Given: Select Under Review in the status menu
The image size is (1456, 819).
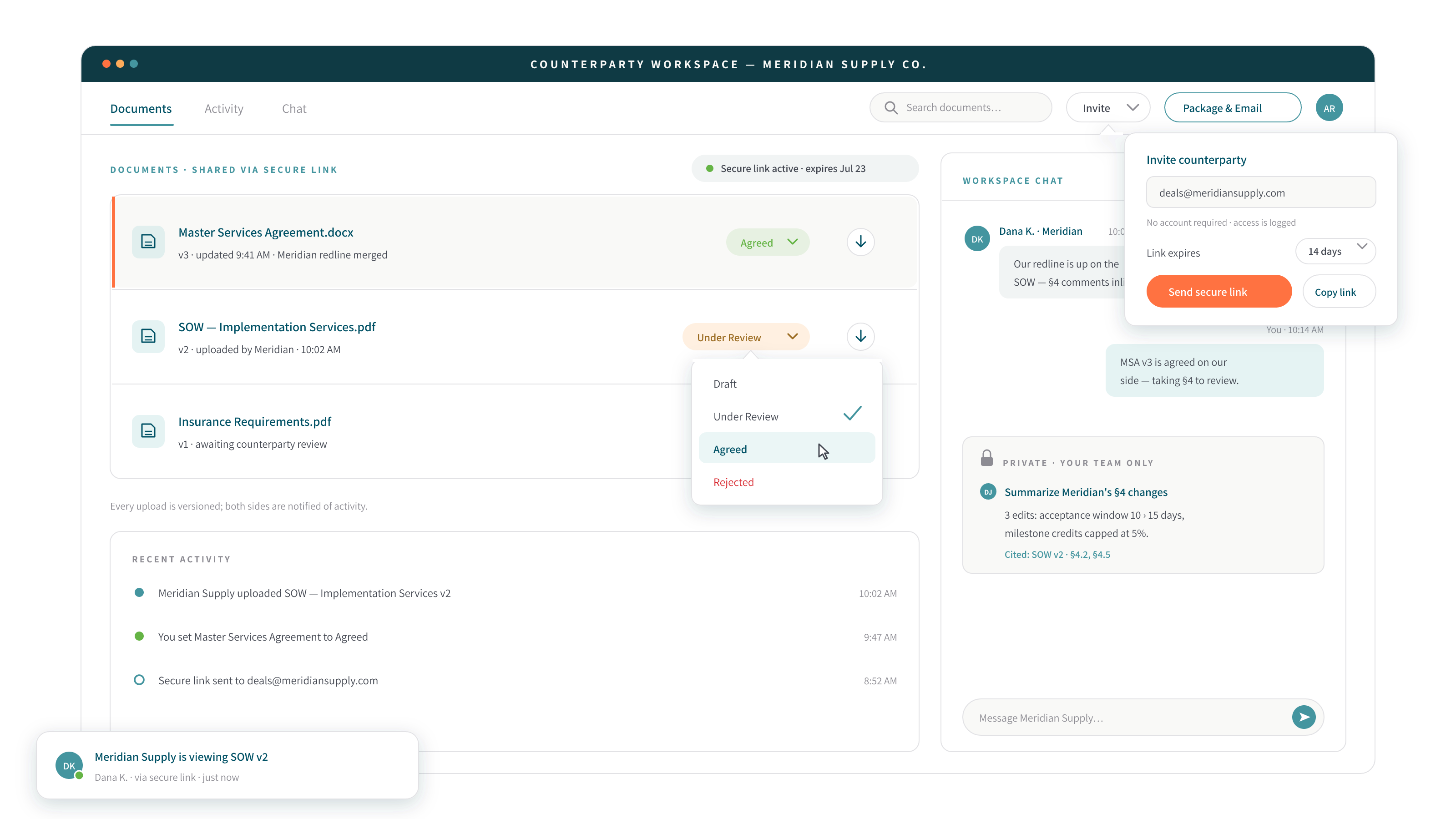Looking at the screenshot, I should tap(787, 417).
